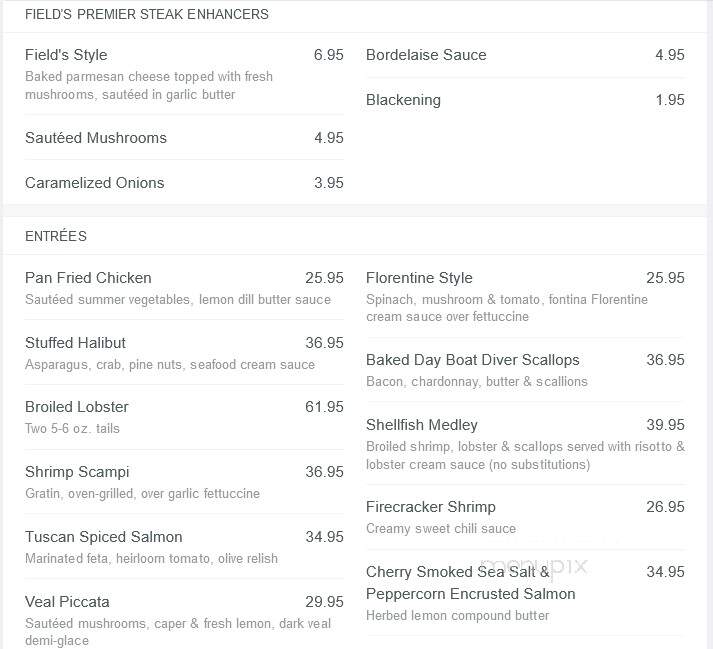Click the 61.95 Broiled Lobster price
The image size is (713, 649).
click(324, 407)
